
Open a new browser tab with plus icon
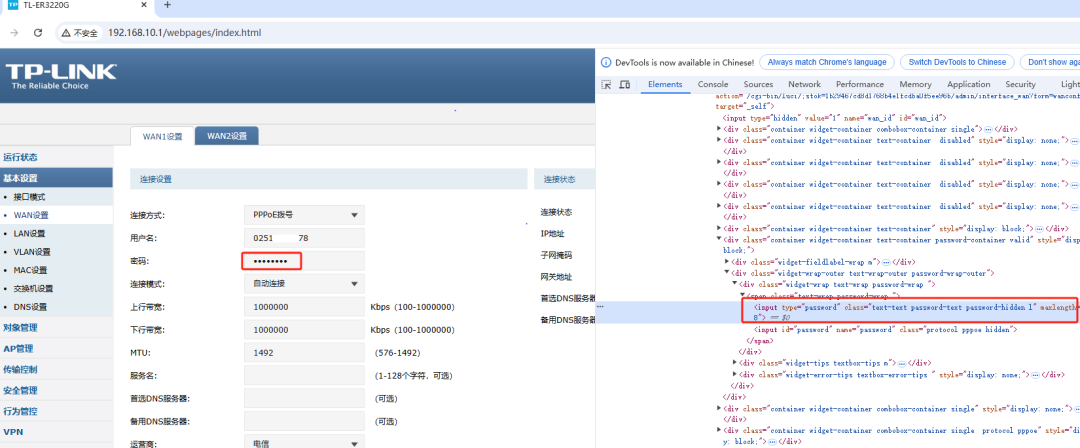tap(167, 5)
